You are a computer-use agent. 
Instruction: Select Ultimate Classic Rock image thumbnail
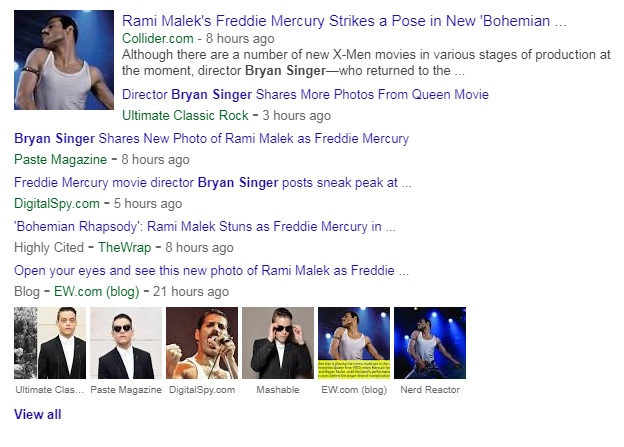point(49,342)
